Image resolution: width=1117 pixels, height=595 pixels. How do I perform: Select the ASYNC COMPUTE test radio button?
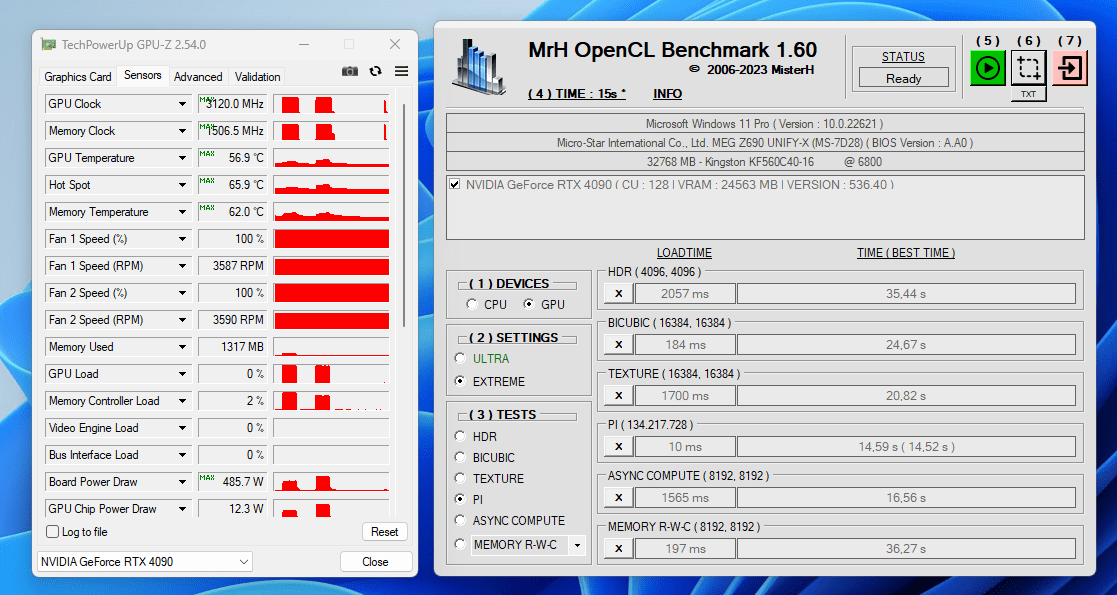460,520
